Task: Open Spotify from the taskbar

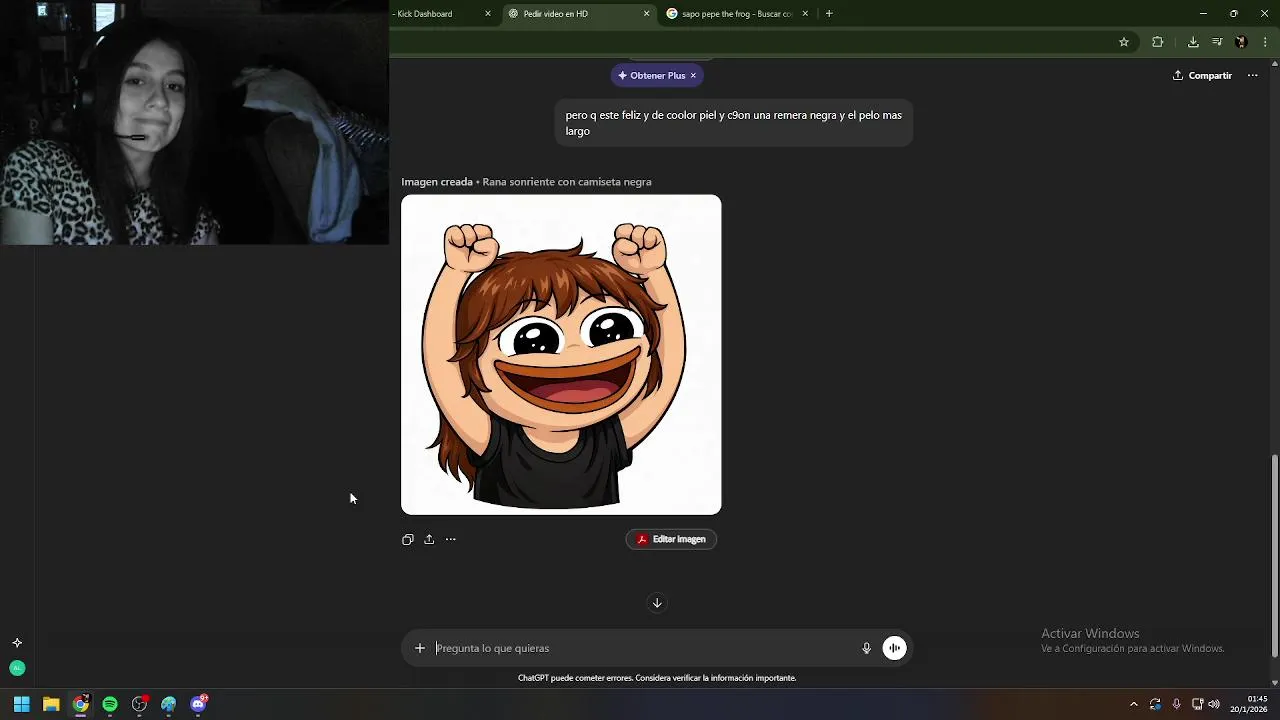Action: pyautogui.click(x=110, y=704)
